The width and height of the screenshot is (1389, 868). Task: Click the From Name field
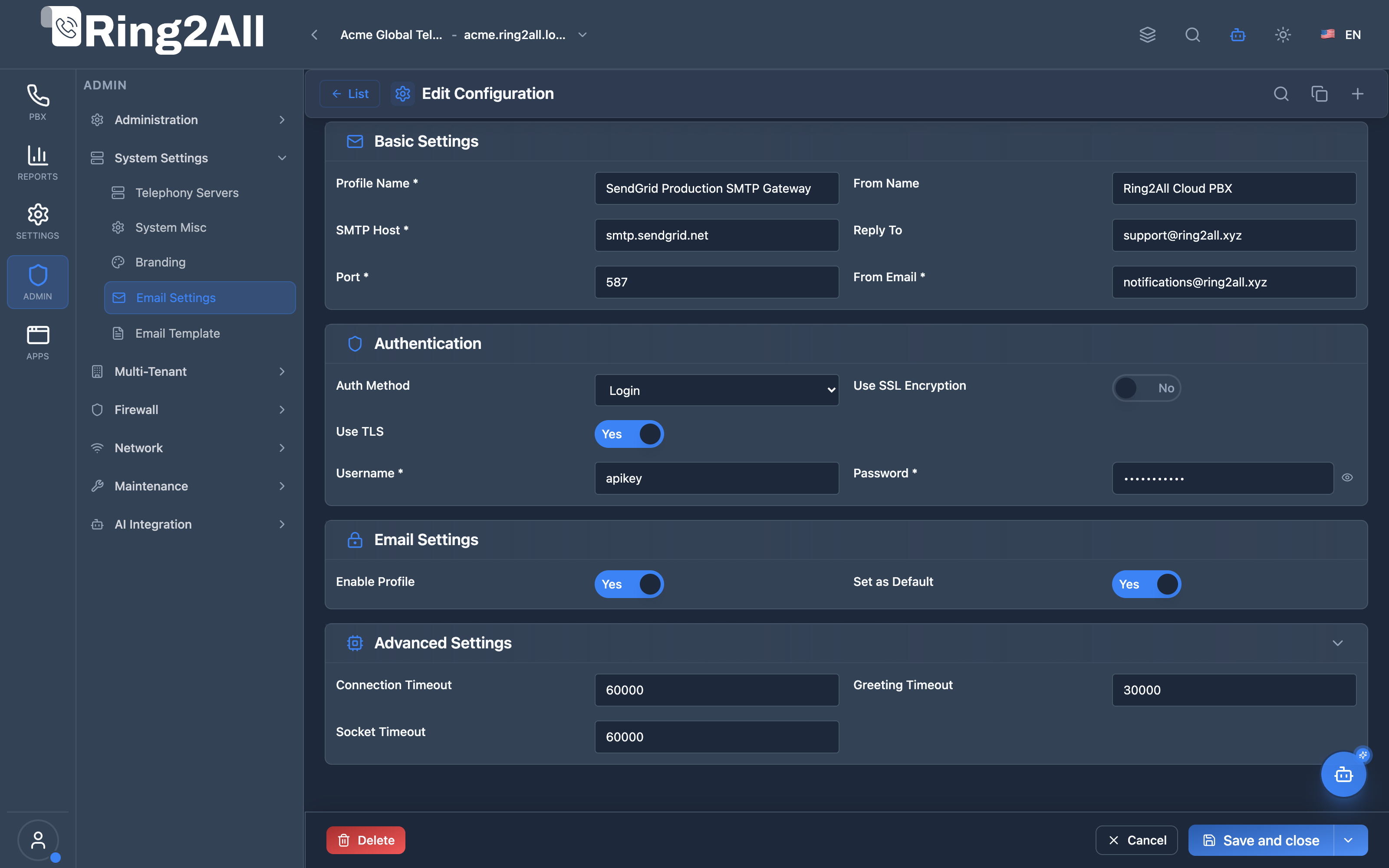click(1234, 188)
